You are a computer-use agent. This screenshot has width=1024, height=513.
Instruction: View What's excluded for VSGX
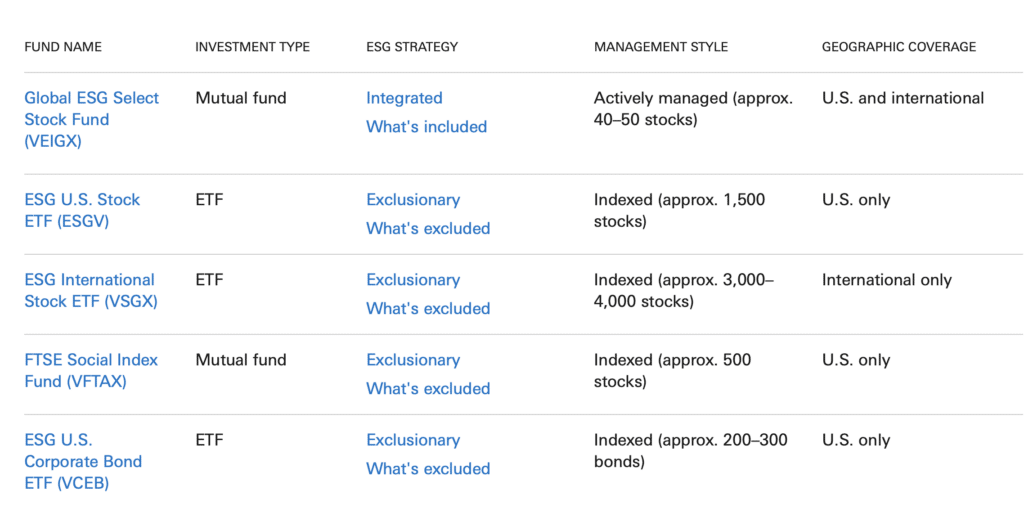pyautogui.click(x=428, y=309)
